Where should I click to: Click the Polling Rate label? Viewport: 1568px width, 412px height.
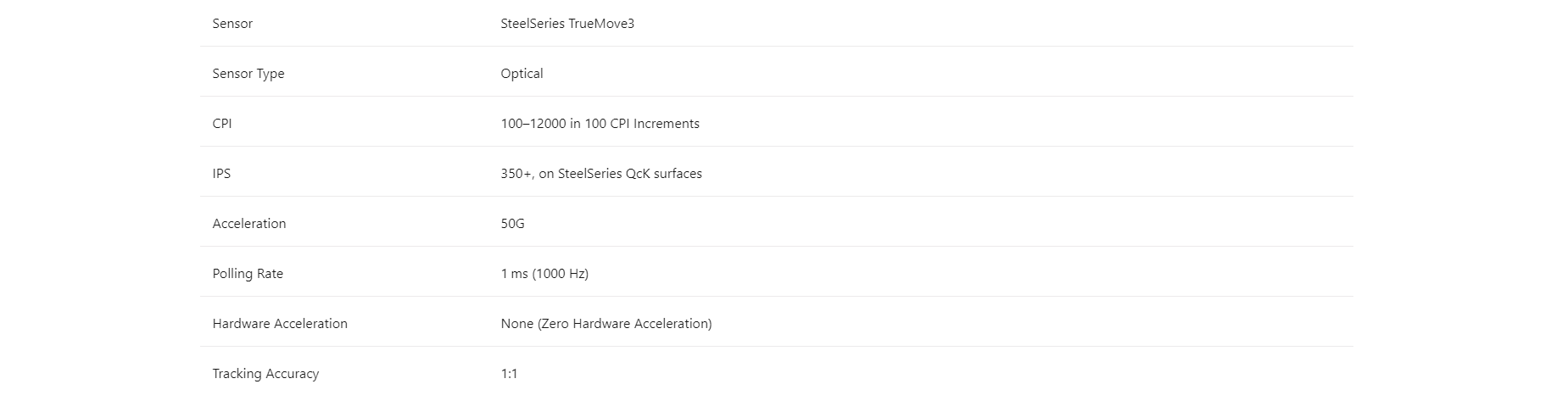pos(248,274)
